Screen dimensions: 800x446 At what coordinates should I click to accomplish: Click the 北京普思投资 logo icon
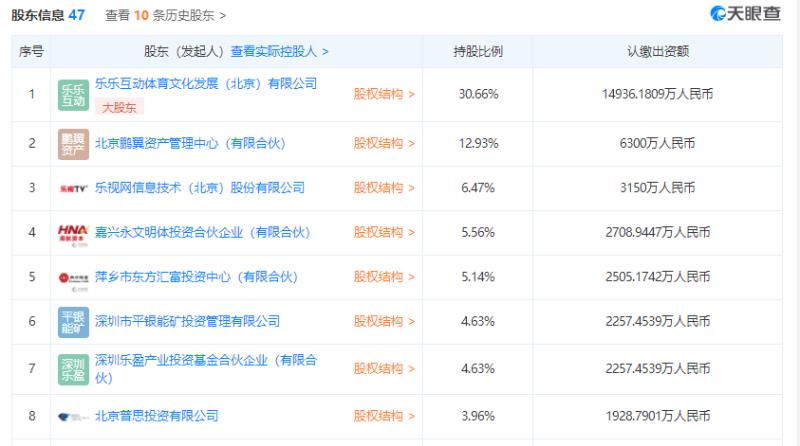coord(73,417)
